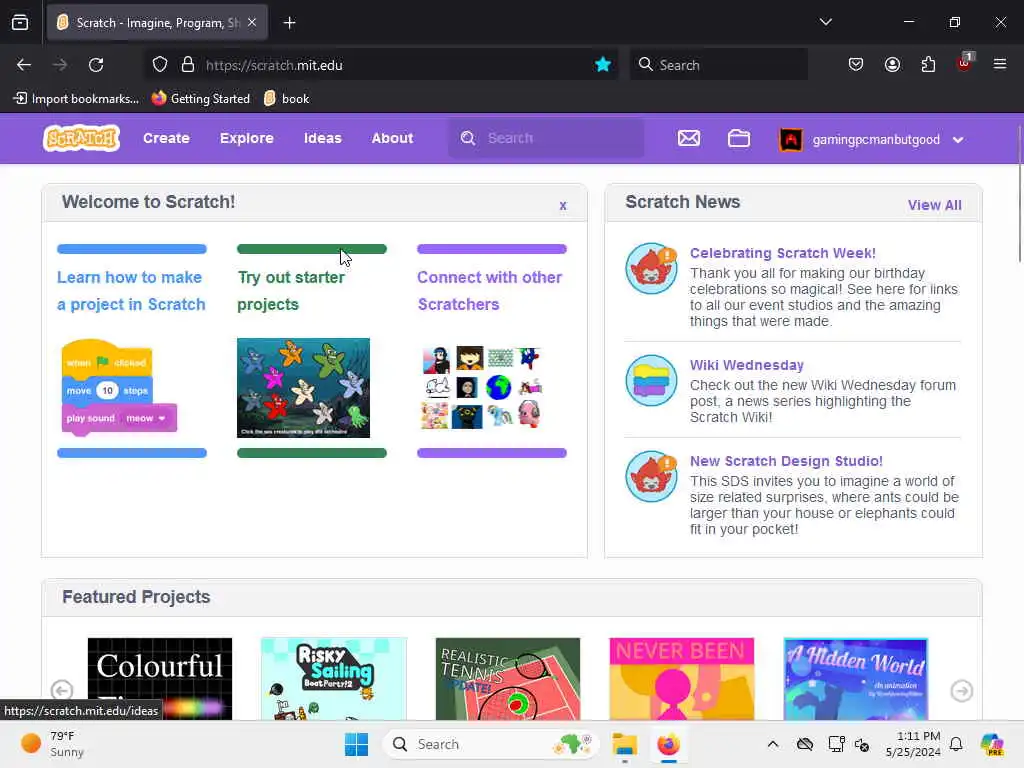
Task: Open the book bookmark
Action: [x=286, y=99]
